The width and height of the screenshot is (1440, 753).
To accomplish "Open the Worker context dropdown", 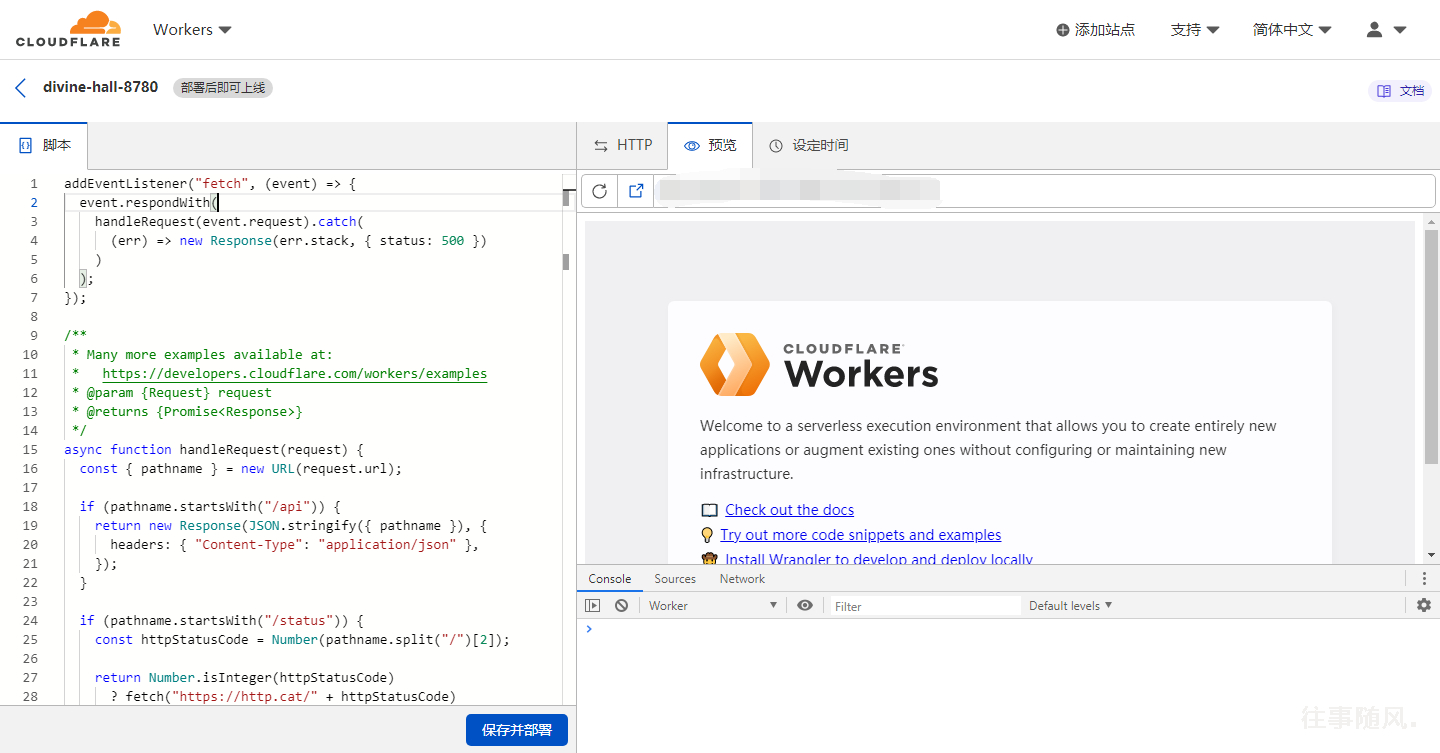I will click(x=712, y=606).
